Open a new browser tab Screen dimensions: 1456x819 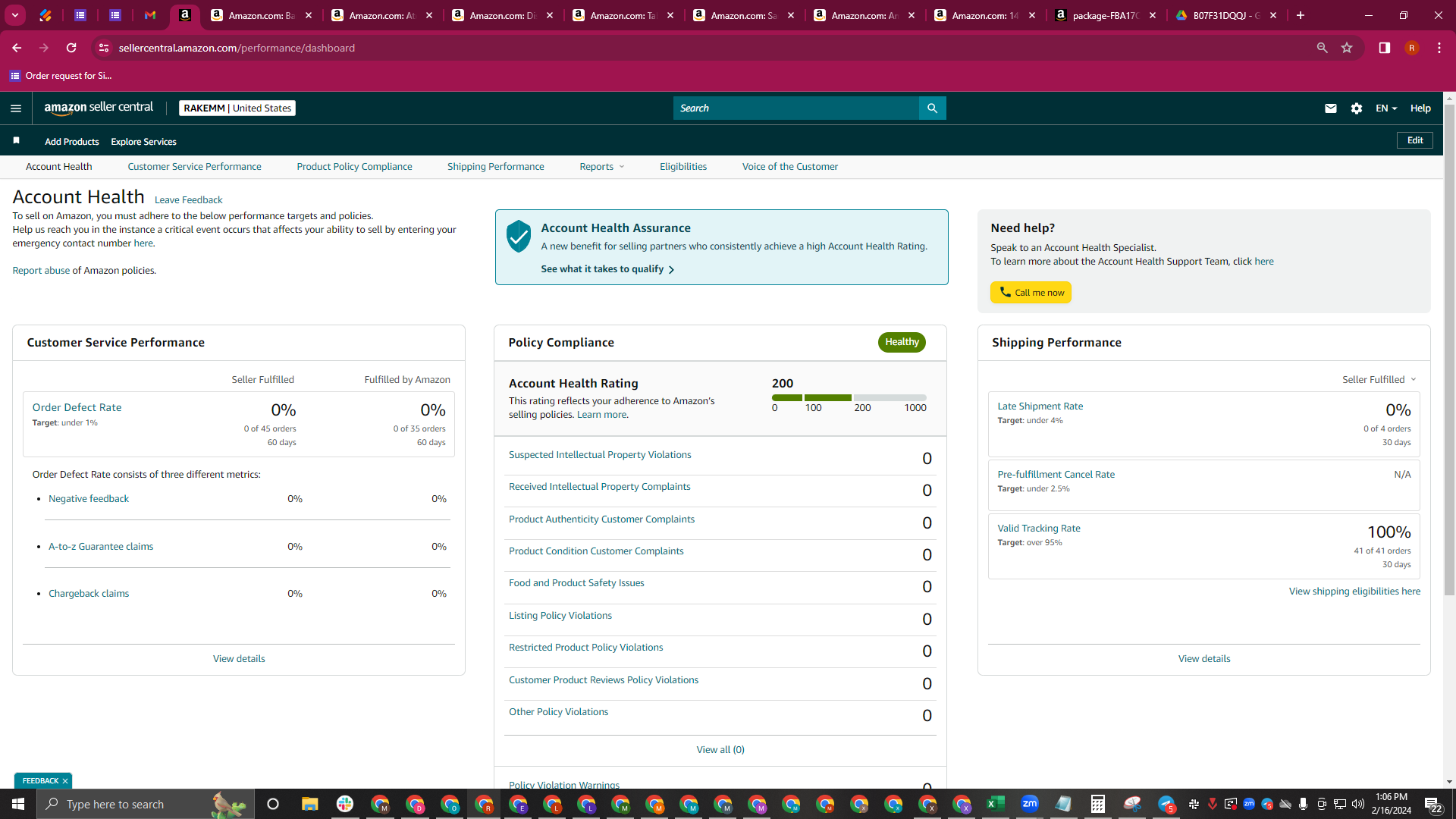pyautogui.click(x=1300, y=15)
